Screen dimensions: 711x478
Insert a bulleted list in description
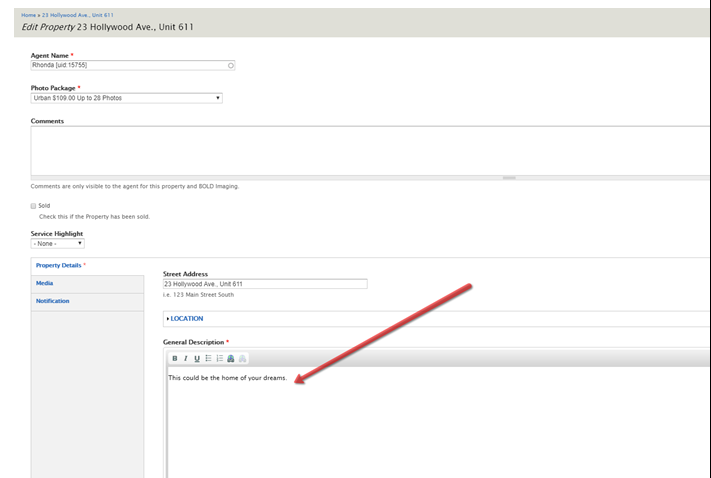point(208,358)
